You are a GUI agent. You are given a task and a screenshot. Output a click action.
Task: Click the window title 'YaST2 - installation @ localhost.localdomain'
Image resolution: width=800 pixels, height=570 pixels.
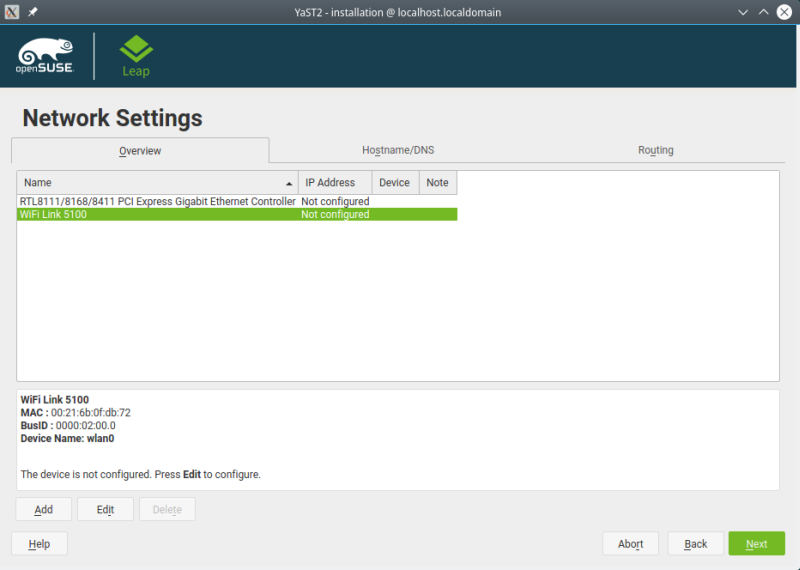coord(398,12)
